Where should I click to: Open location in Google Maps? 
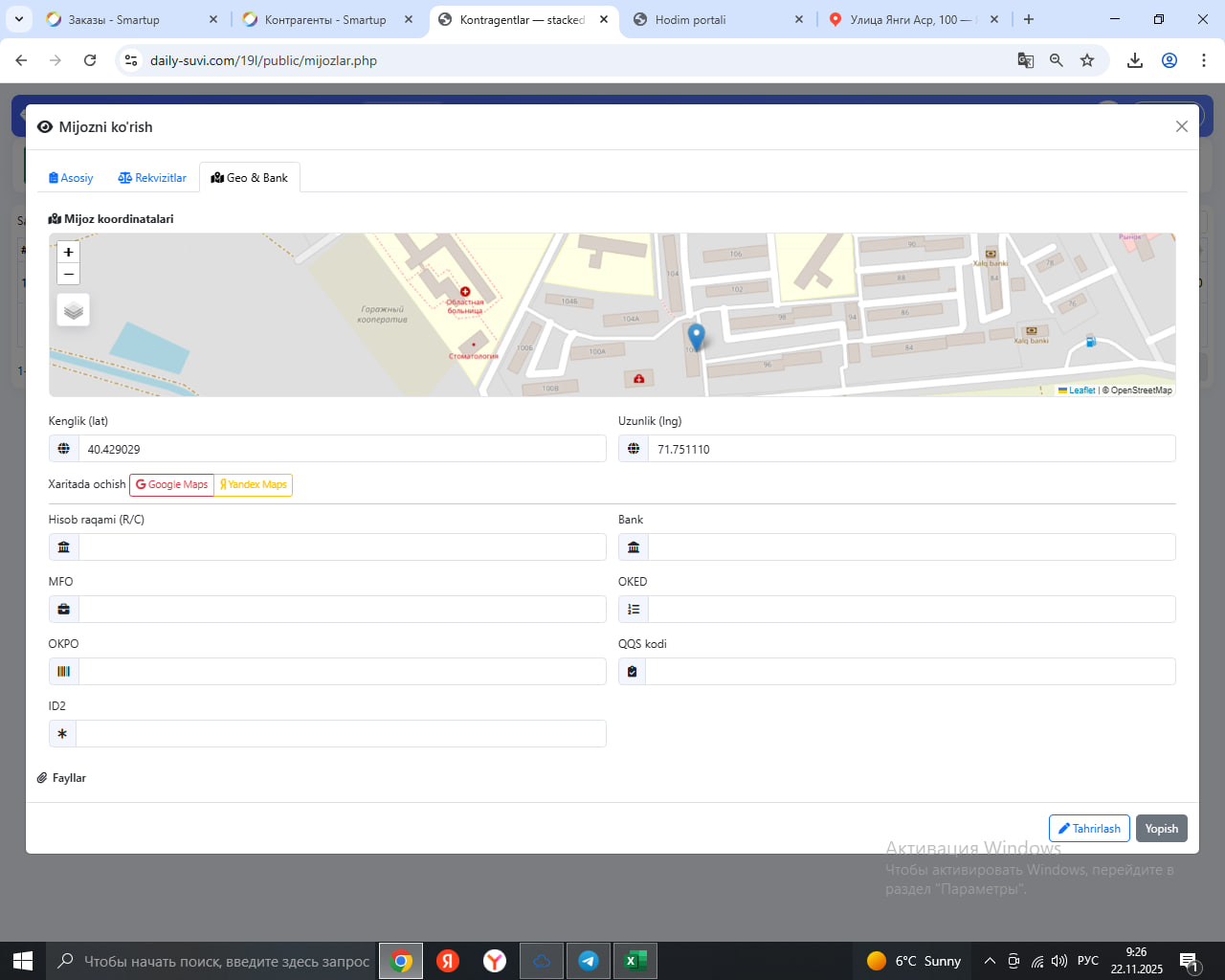[x=171, y=485]
